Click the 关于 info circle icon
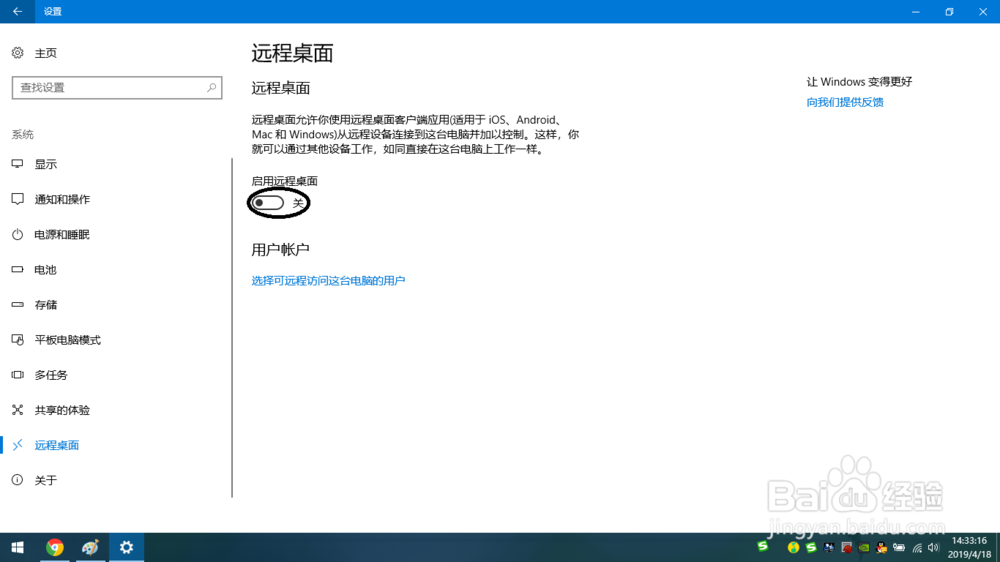 point(17,480)
